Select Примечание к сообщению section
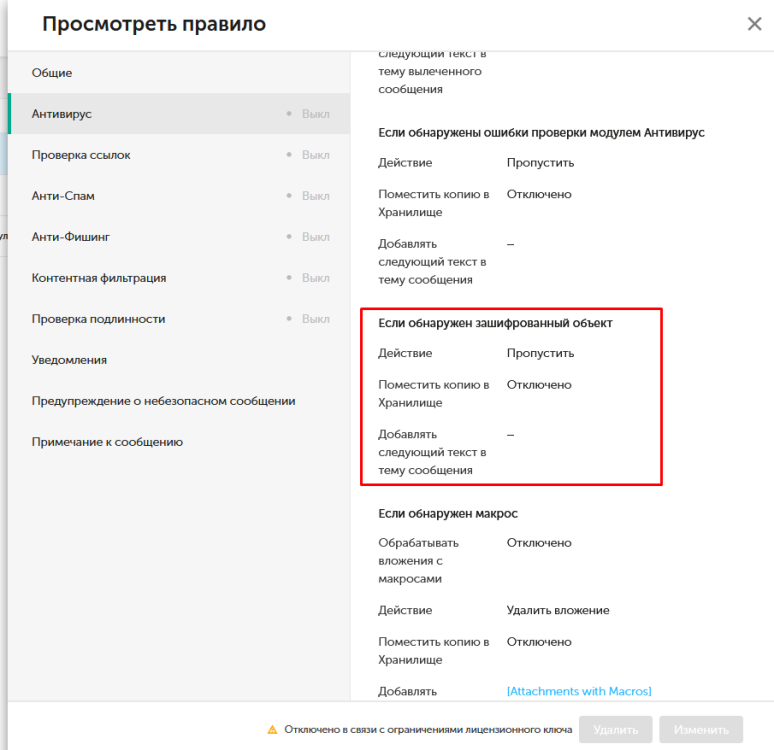Viewport: 774px width, 750px height. click(x=107, y=442)
